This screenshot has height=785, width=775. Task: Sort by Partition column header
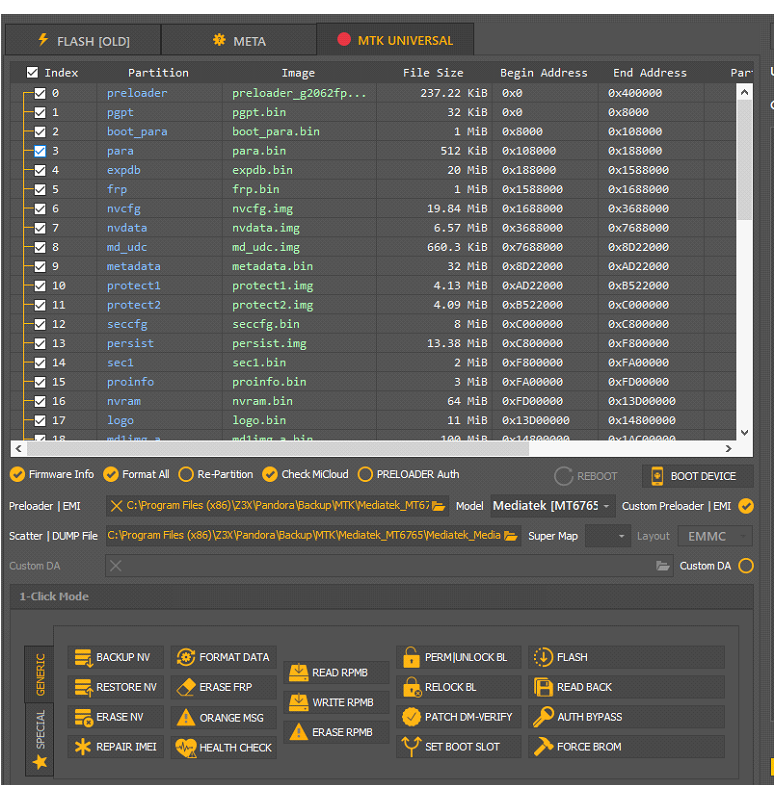point(158,73)
